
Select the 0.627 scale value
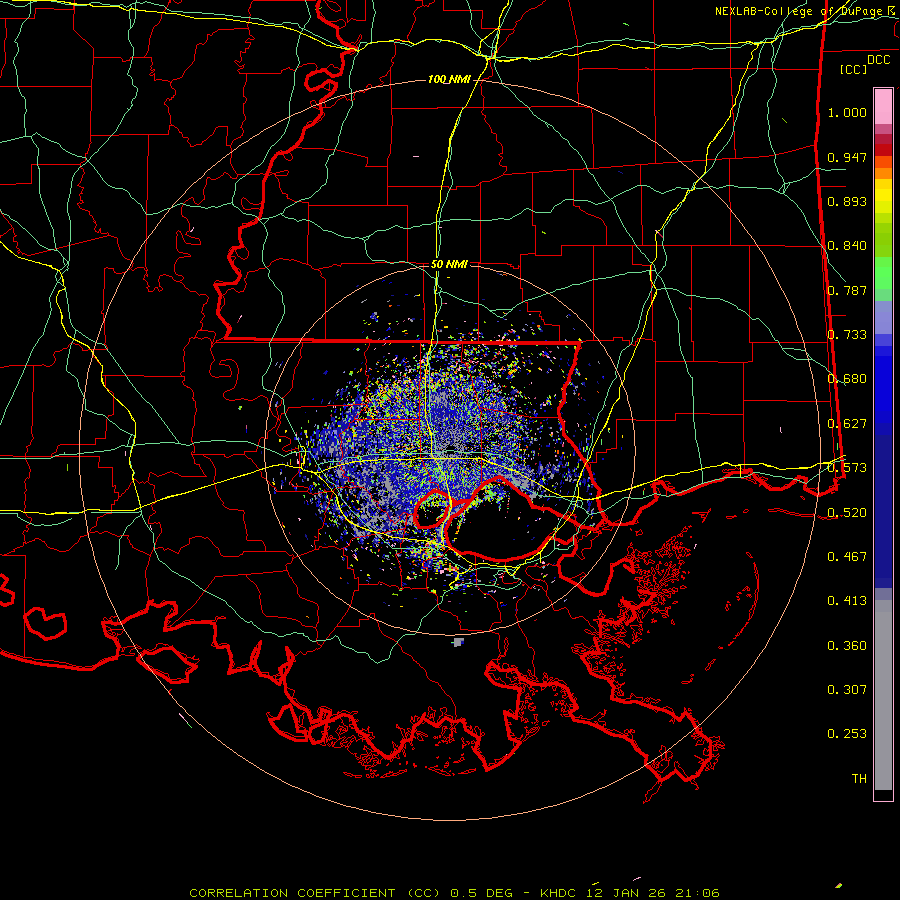pos(847,424)
